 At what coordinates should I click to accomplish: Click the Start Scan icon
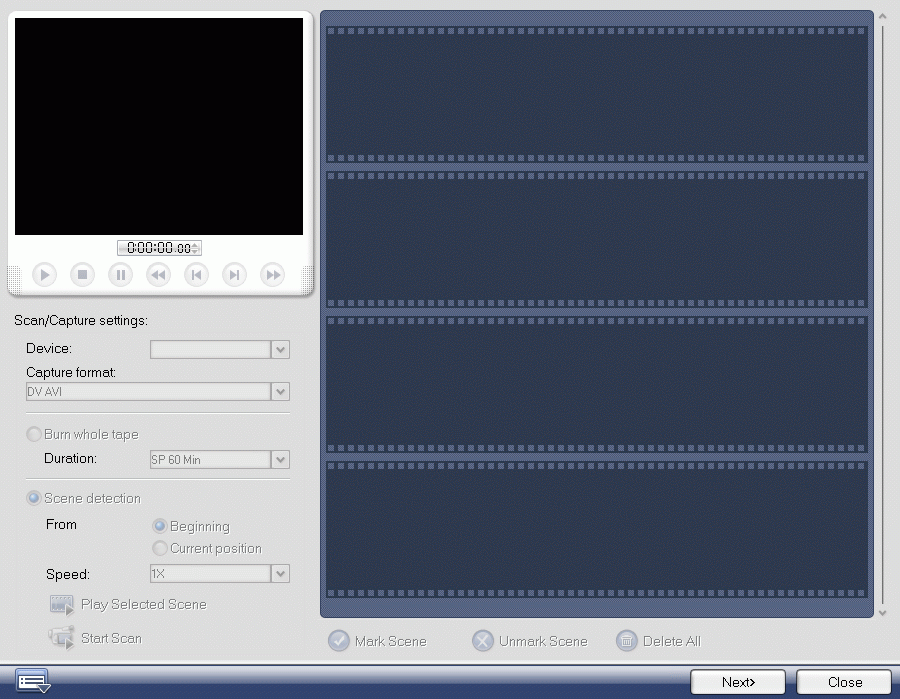[x=60, y=638]
